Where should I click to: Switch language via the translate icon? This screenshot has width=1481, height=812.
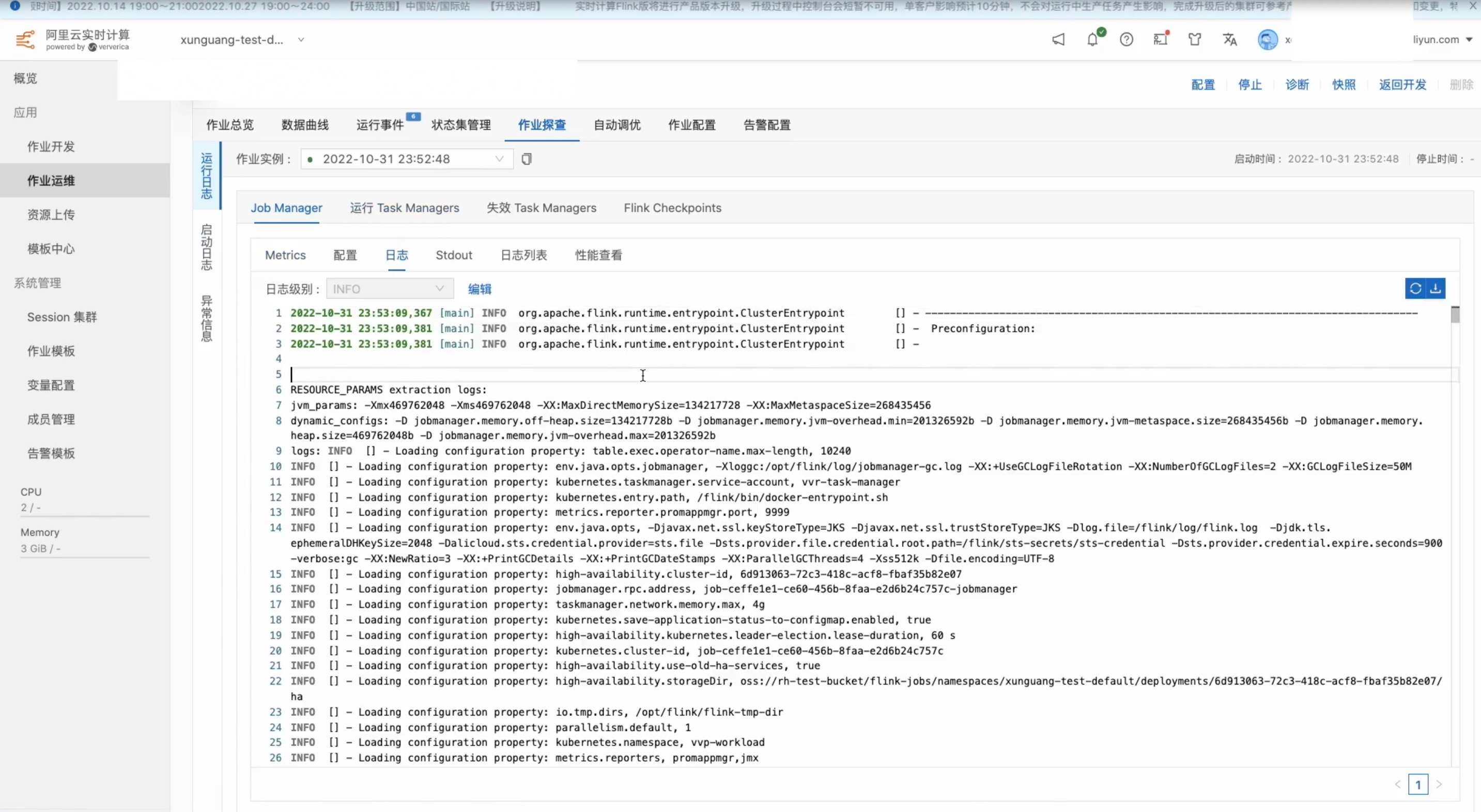(1229, 40)
